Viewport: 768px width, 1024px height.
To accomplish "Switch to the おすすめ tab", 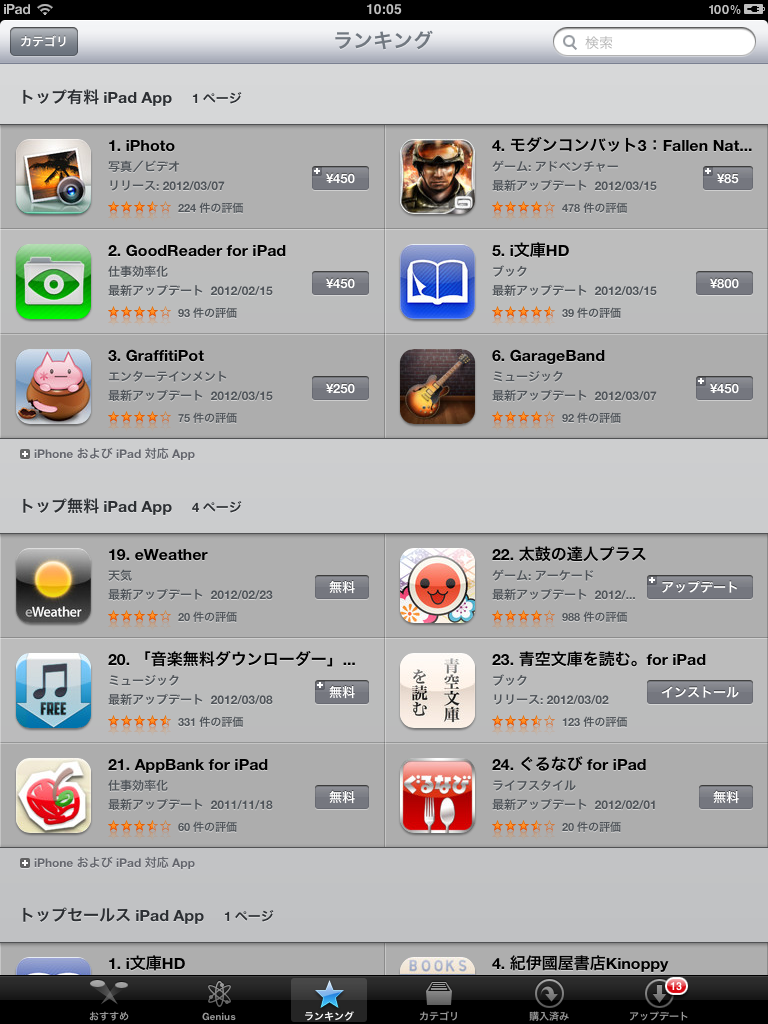I will coord(109,1000).
